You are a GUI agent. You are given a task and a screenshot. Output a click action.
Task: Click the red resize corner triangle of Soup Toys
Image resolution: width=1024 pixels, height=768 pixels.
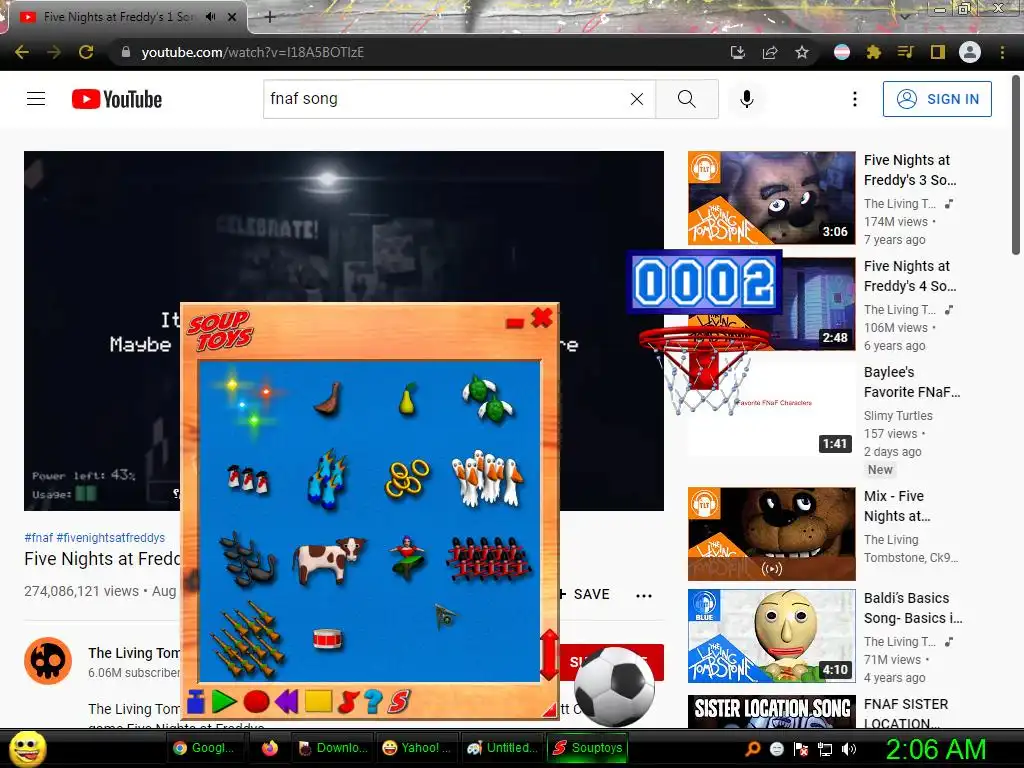[551, 710]
